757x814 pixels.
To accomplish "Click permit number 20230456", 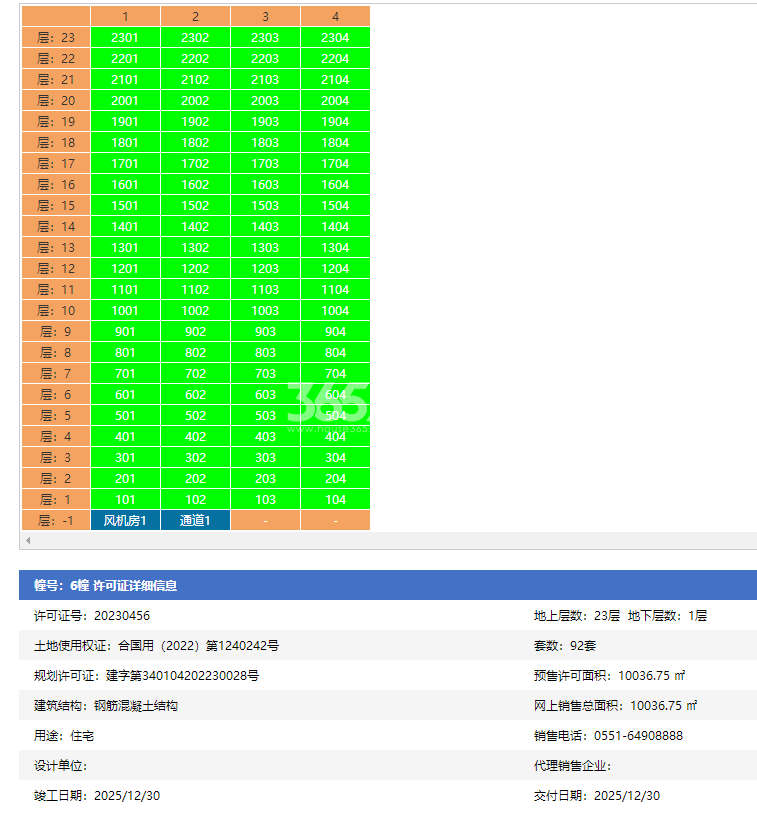I will pos(122,616).
